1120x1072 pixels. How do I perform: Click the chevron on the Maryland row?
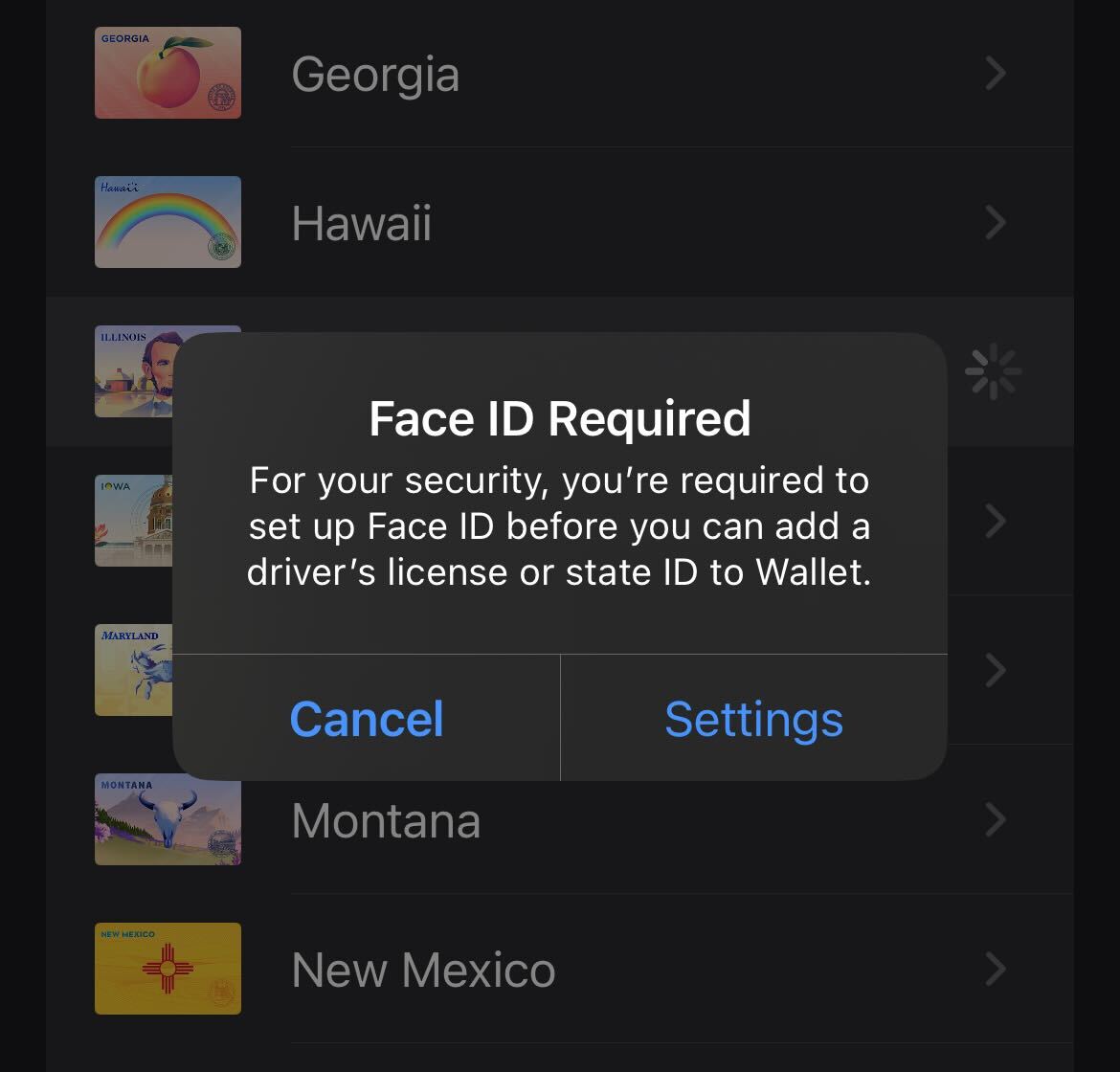coord(996,670)
